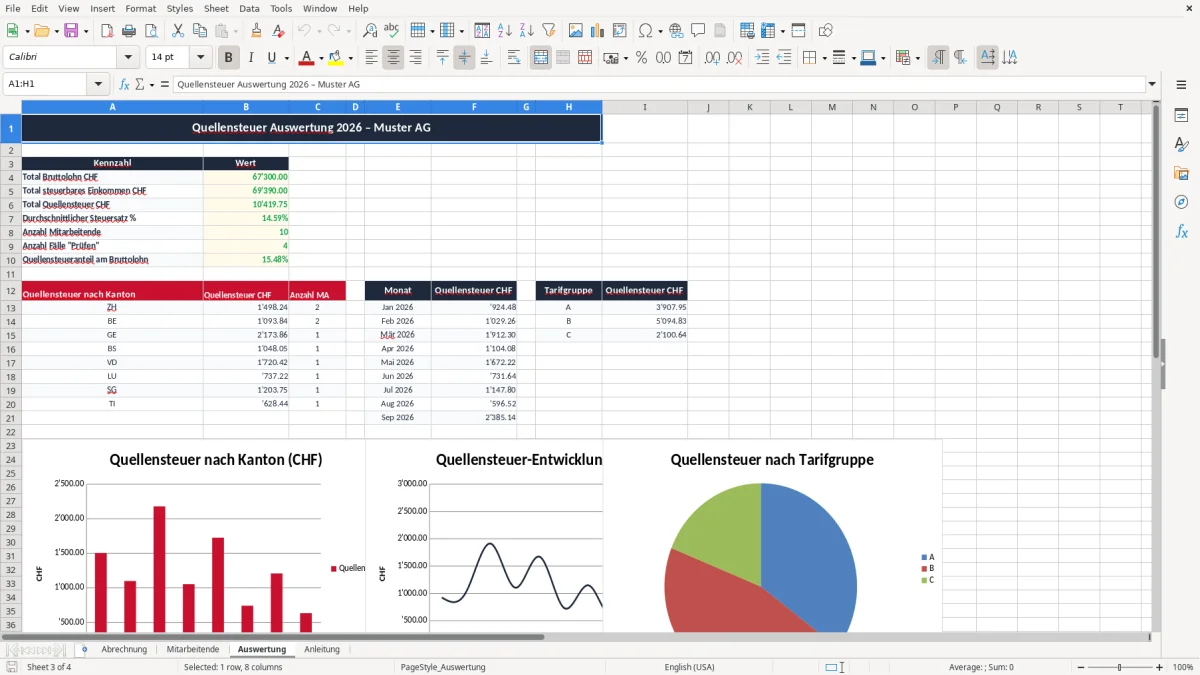Activate Clone Formatting paintbrush
This screenshot has height=675, width=1200.
click(x=257, y=31)
